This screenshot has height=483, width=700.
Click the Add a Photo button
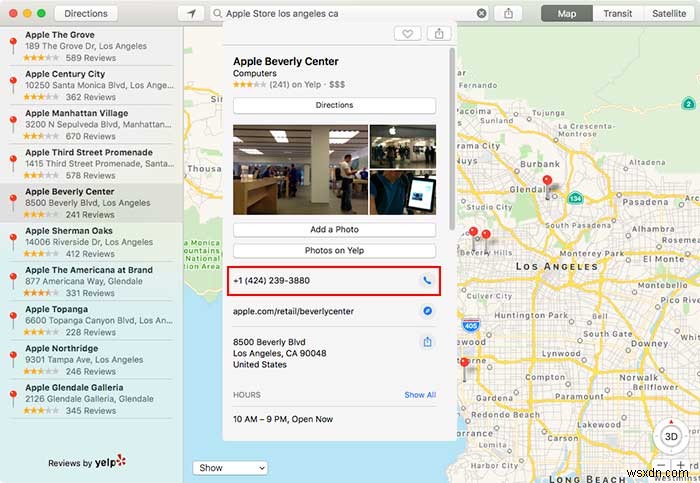334,229
